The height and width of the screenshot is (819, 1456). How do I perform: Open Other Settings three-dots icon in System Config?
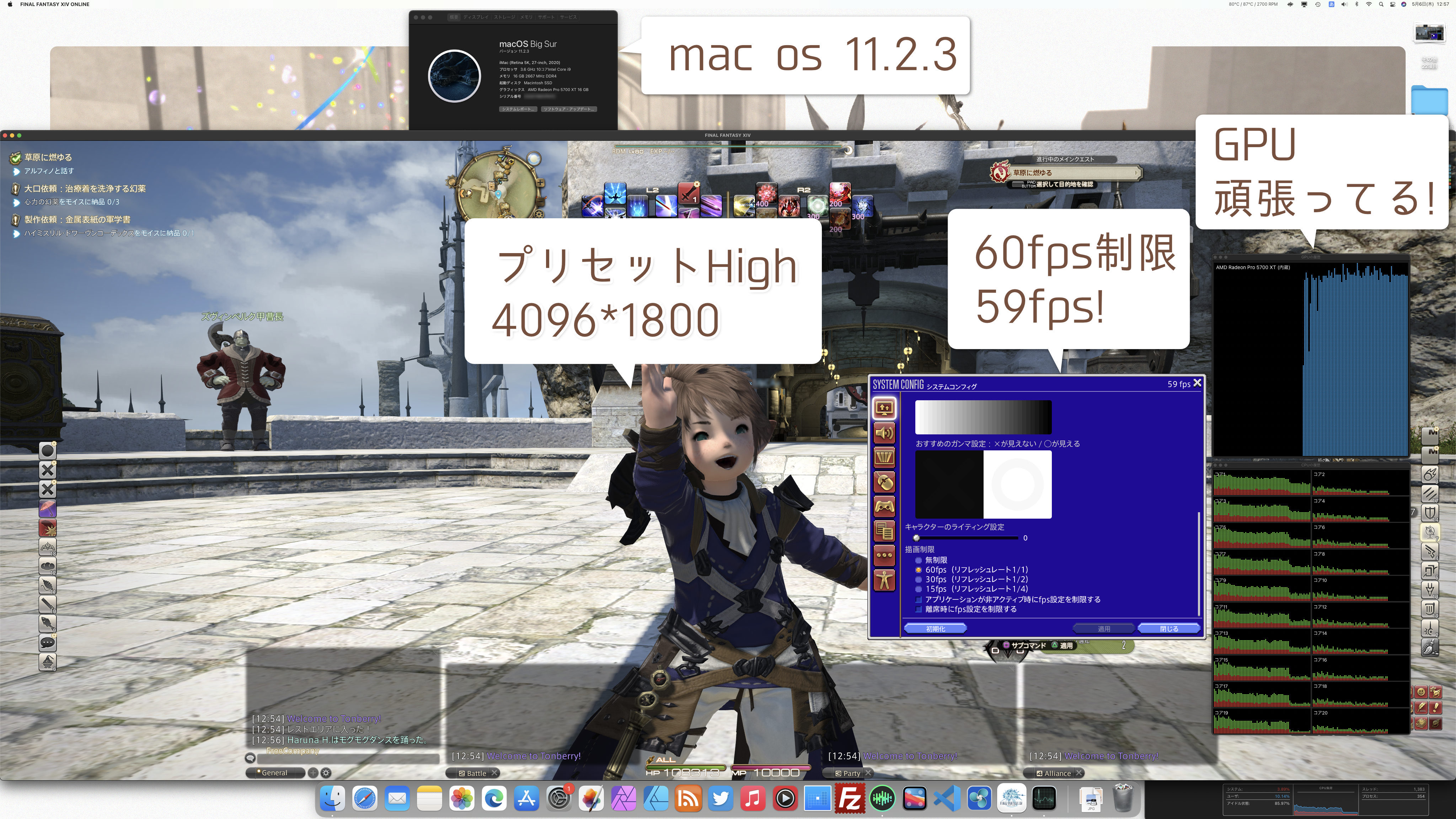click(884, 555)
